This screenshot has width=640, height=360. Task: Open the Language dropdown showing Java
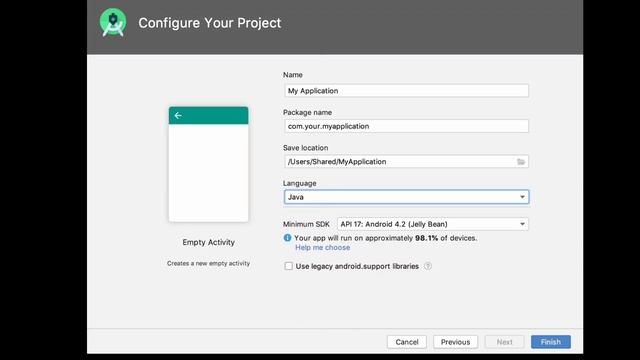[x=406, y=197]
